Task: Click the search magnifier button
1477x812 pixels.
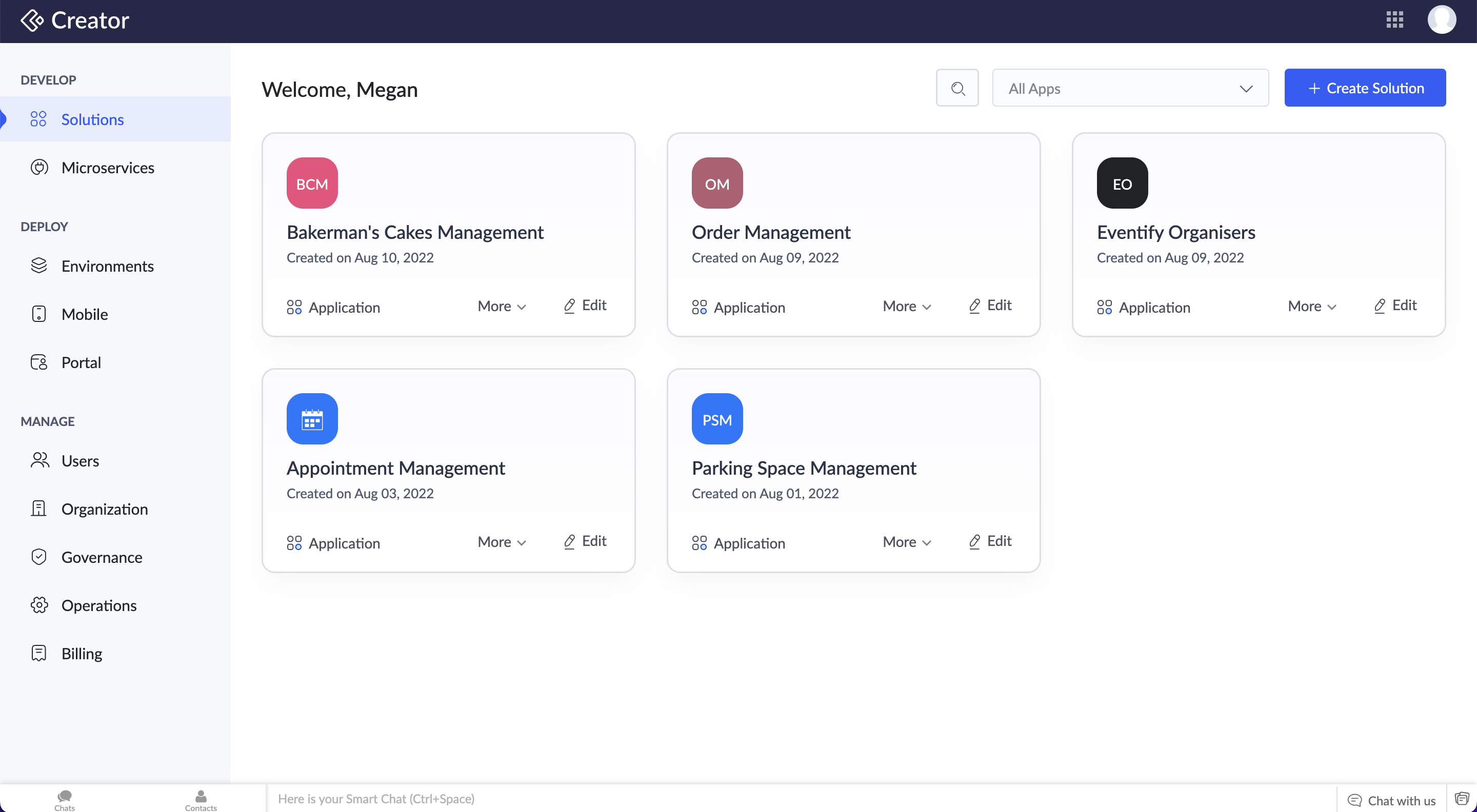Action: pos(957,88)
